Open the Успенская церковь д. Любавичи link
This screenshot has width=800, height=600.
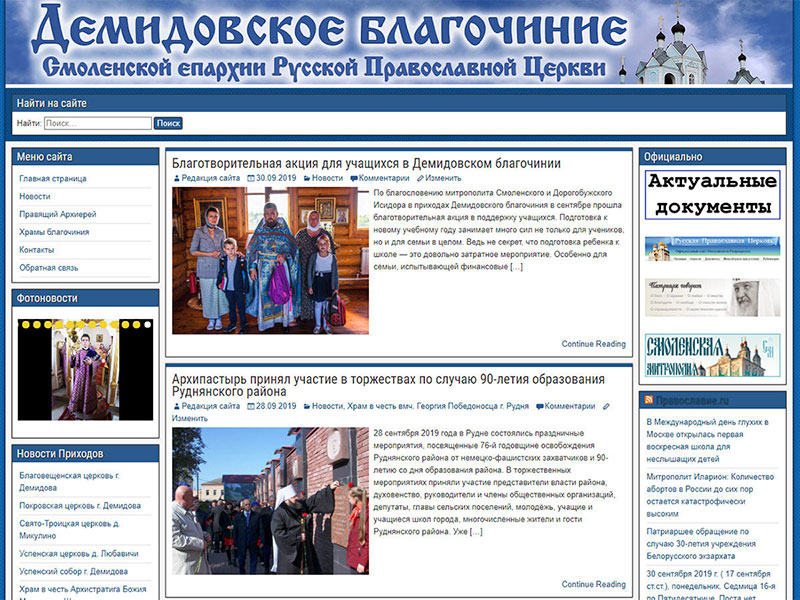pyautogui.click(x=79, y=554)
